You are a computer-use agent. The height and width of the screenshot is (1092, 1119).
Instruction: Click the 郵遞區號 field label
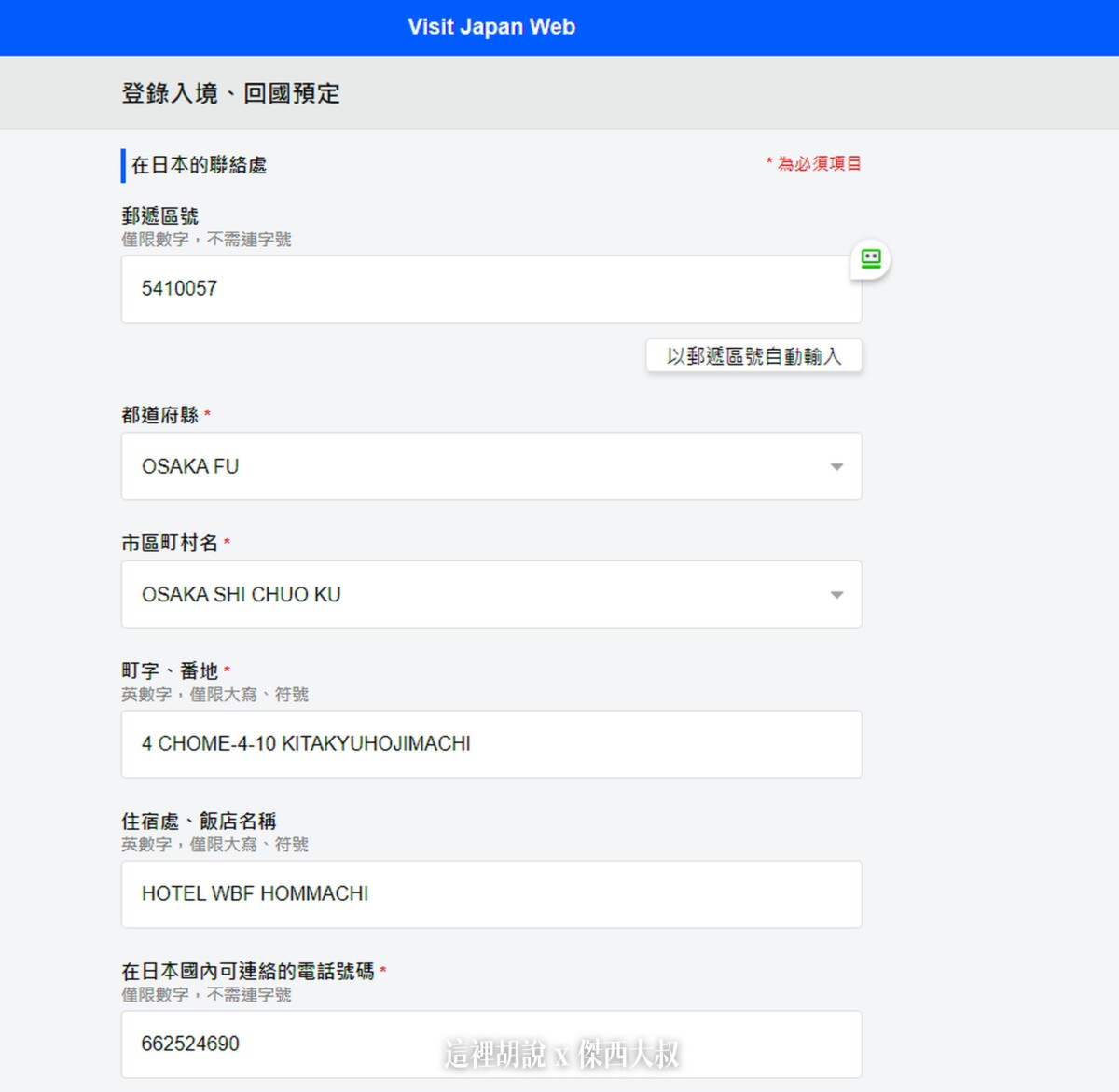click(159, 216)
